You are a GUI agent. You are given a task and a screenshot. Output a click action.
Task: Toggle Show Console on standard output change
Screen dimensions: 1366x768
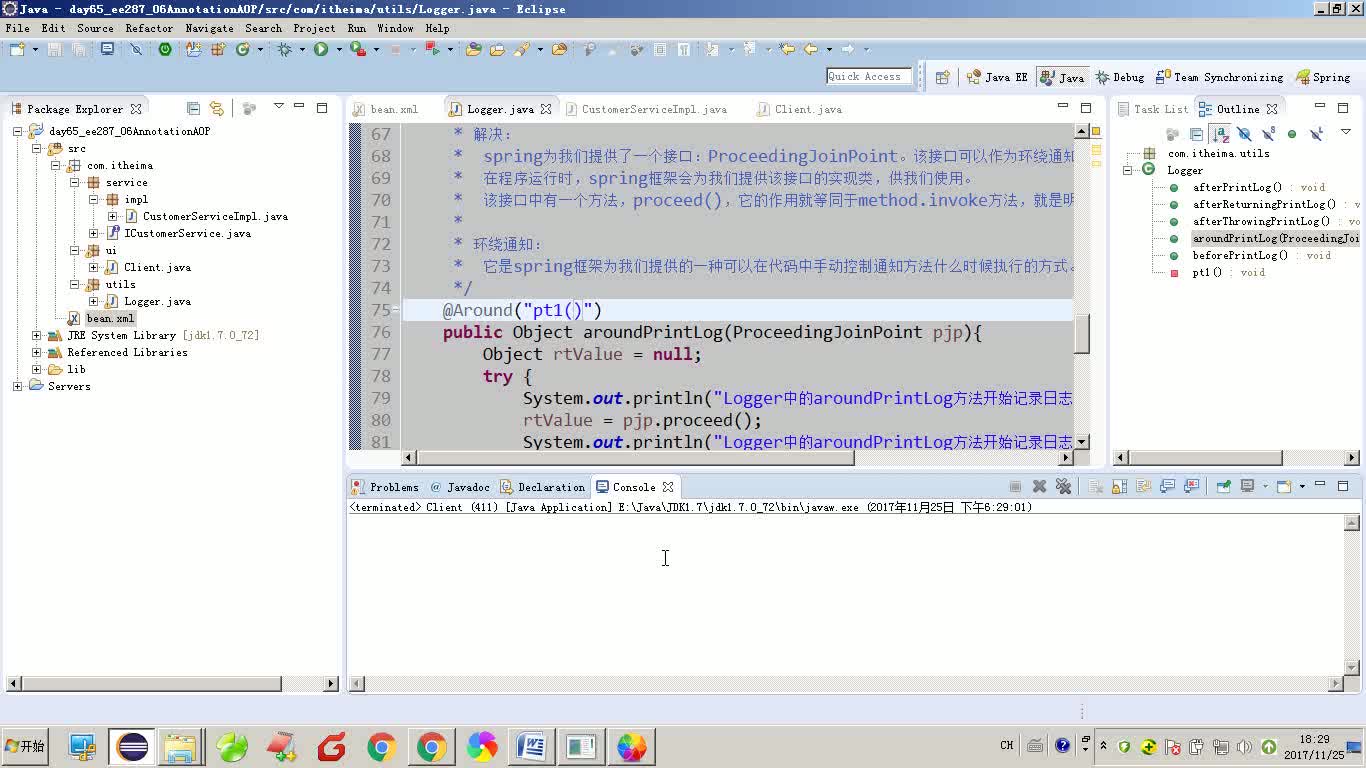point(1167,487)
